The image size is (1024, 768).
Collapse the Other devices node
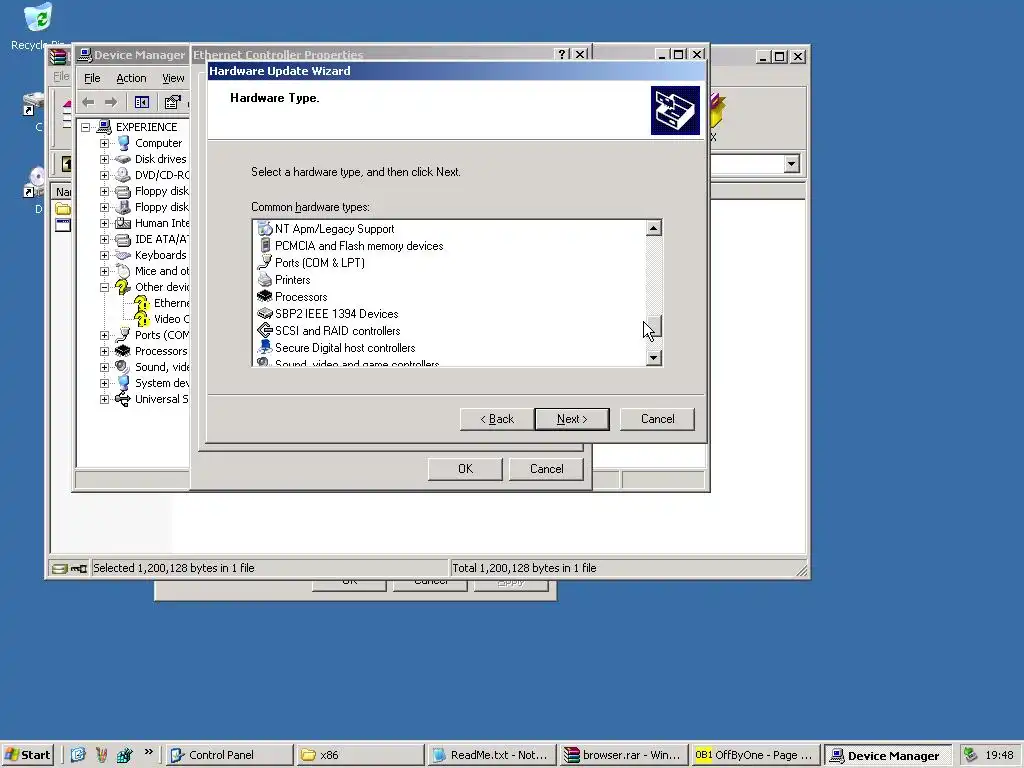[104, 287]
